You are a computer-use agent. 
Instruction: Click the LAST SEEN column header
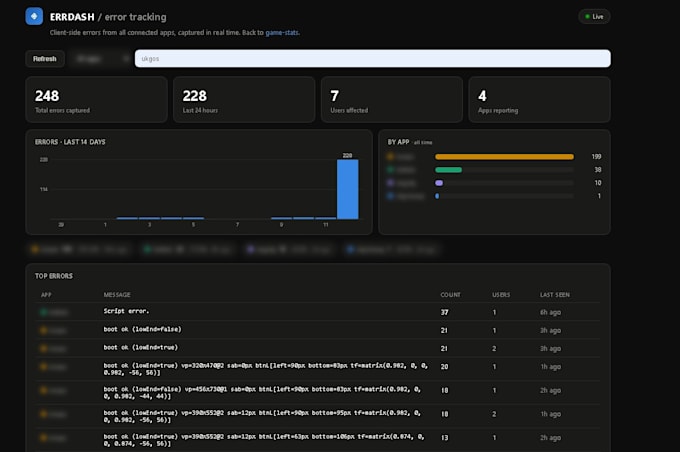[x=555, y=295]
